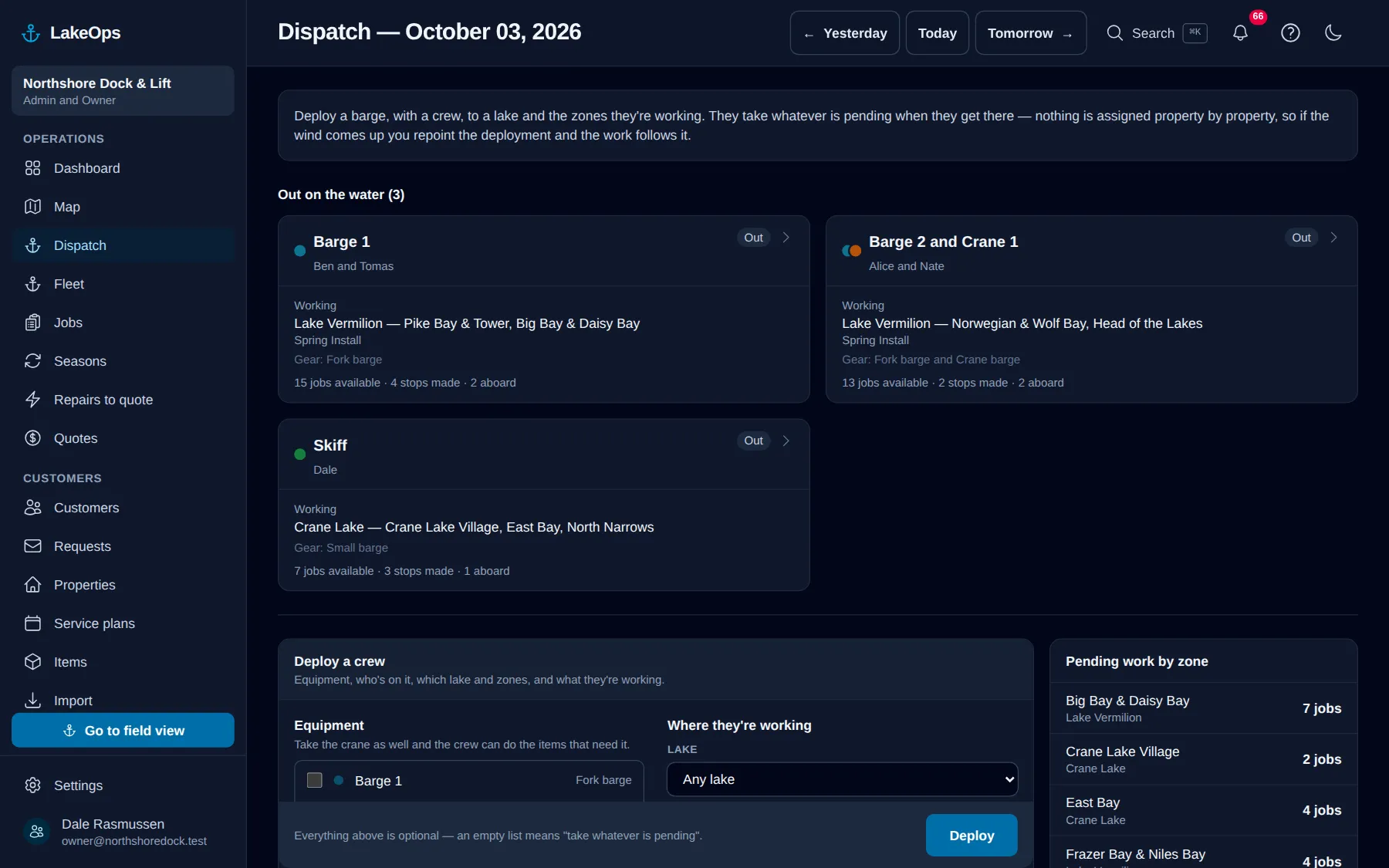Image resolution: width=1389 pixels, height=868 pixels.
Task: Click the Barge 1 card title
Action: (342, 241)
